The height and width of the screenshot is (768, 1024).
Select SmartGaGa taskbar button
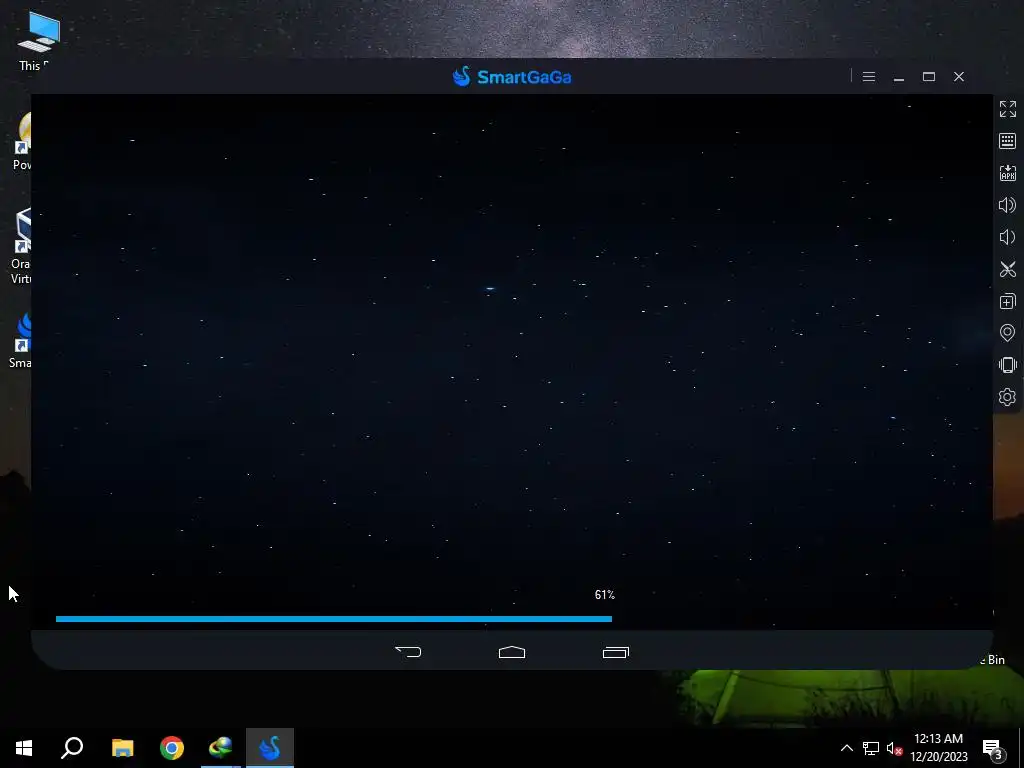[270, 748]
